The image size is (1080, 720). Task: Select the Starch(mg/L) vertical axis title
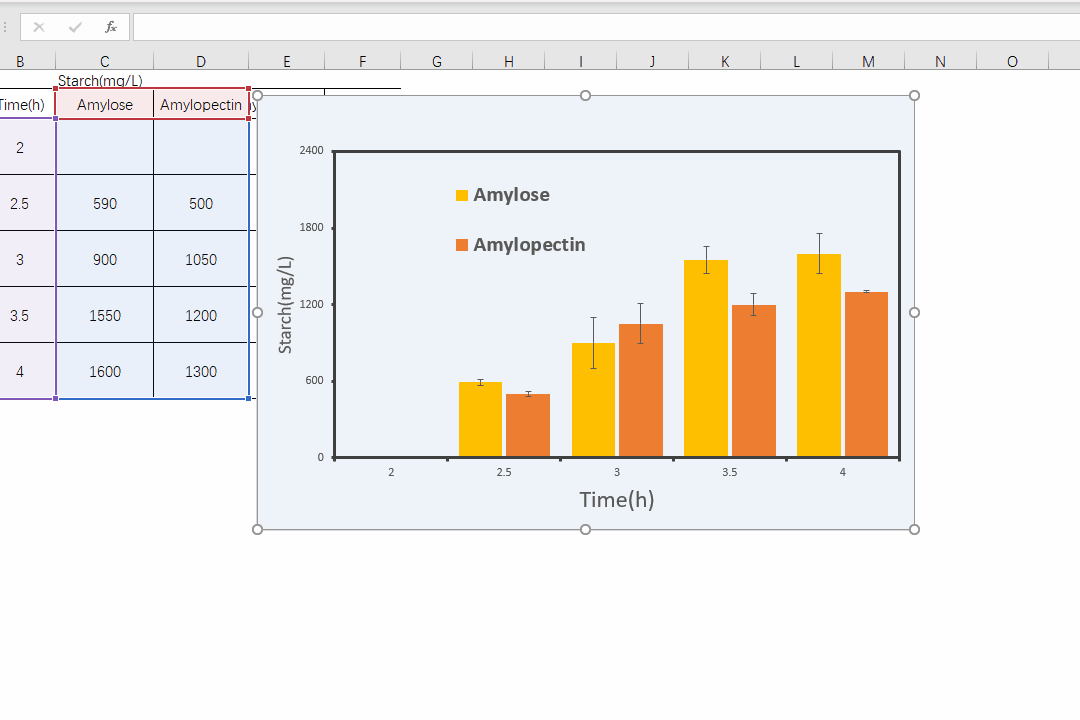coord(285,305)
